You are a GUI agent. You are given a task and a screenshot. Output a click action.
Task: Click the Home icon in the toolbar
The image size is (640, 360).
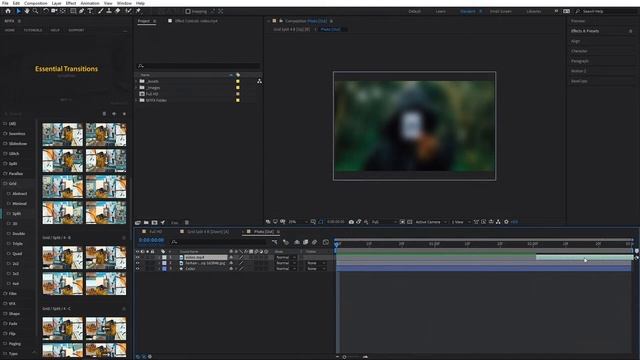pyautogui.click(x=8, y=11)
